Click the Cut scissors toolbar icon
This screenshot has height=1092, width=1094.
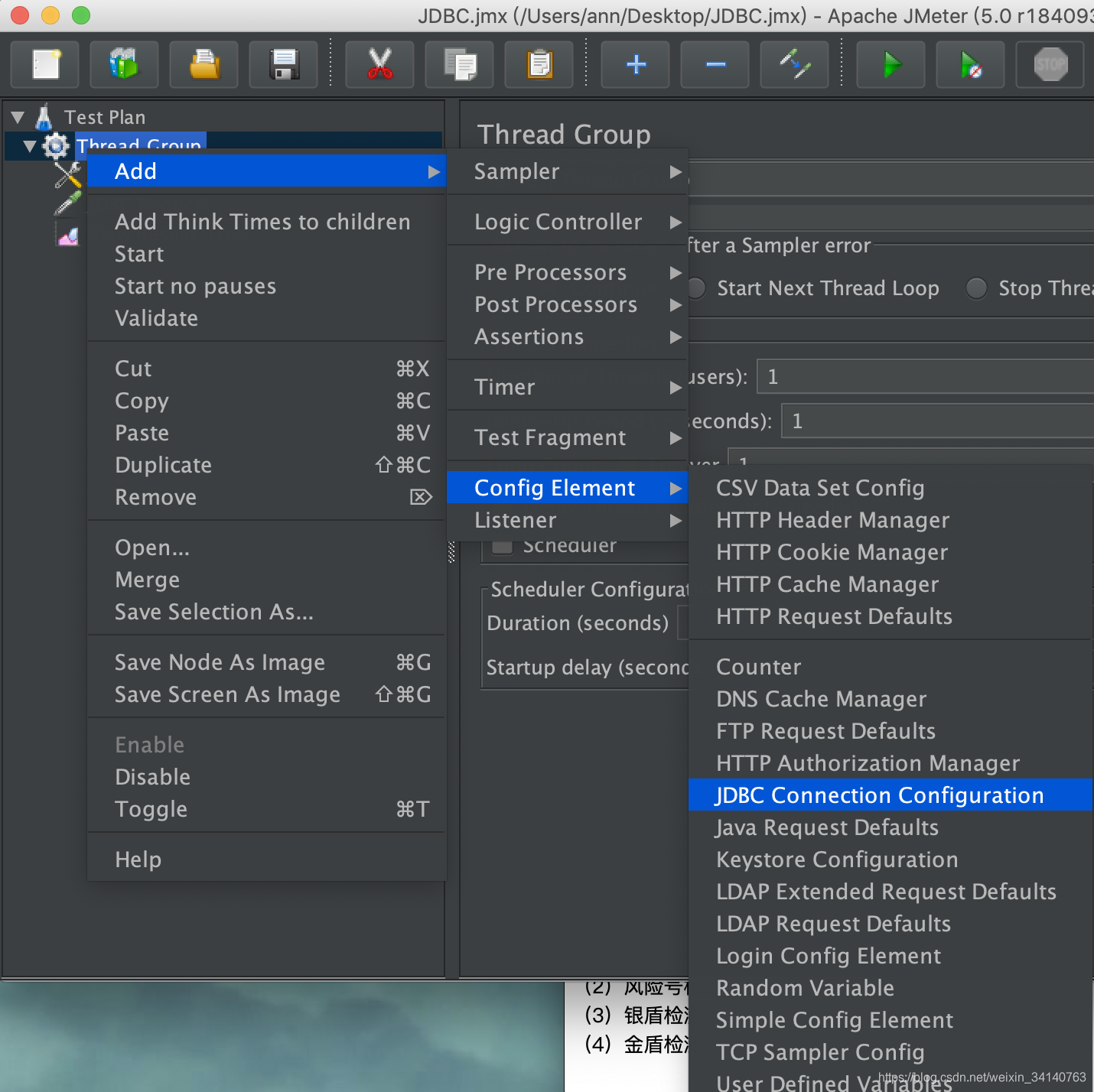(379, 64)
